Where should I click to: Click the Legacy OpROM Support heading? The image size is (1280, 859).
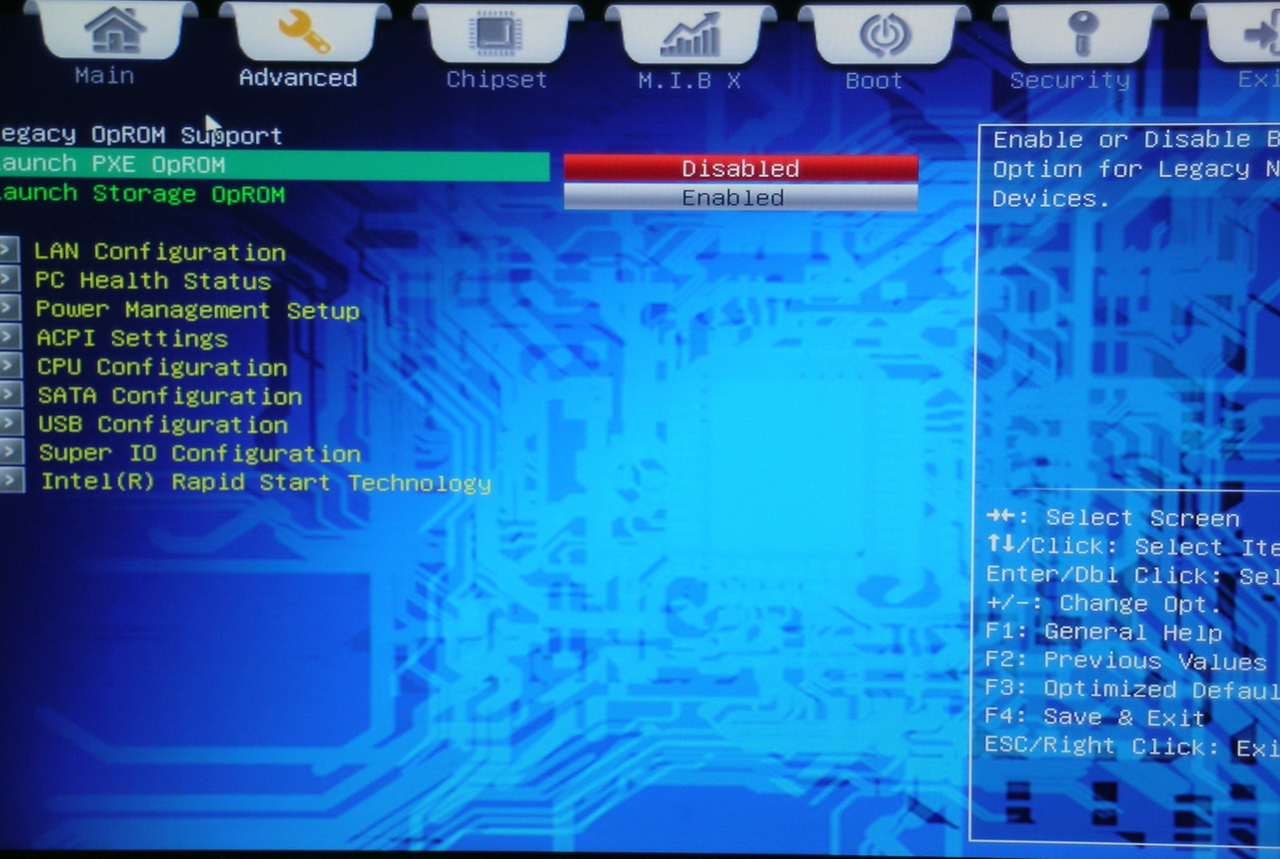click(140, 135)
